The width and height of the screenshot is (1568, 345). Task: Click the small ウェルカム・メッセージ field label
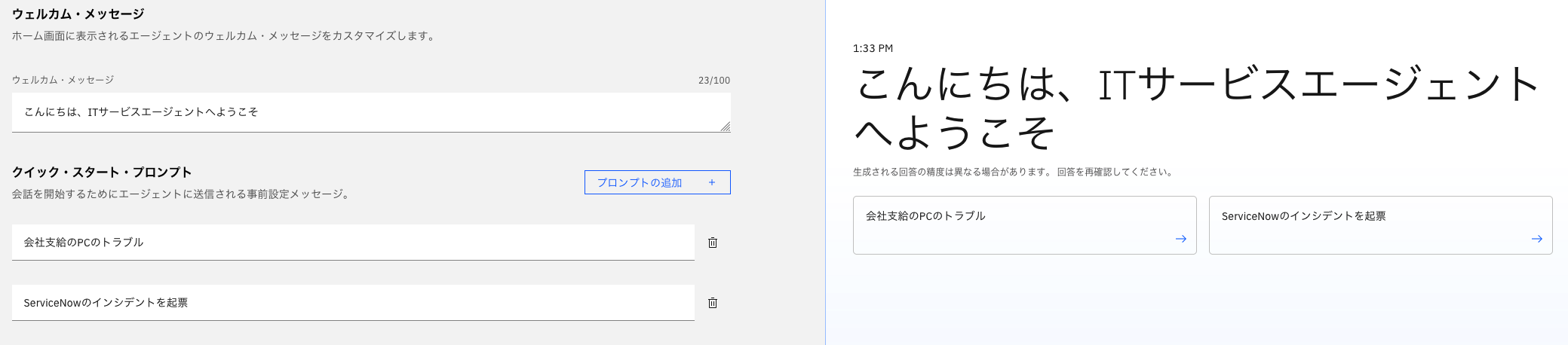pos(63,80)
